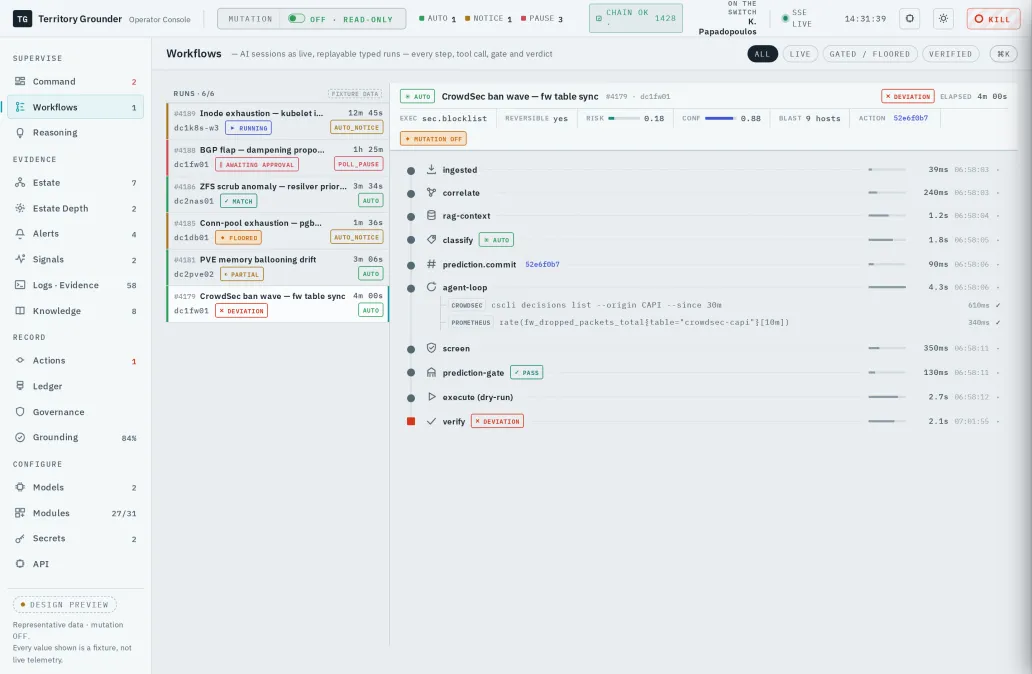The image size is (1032, 674).
Task: Click the RISK 0.18 bar
Action: point(624,118)
